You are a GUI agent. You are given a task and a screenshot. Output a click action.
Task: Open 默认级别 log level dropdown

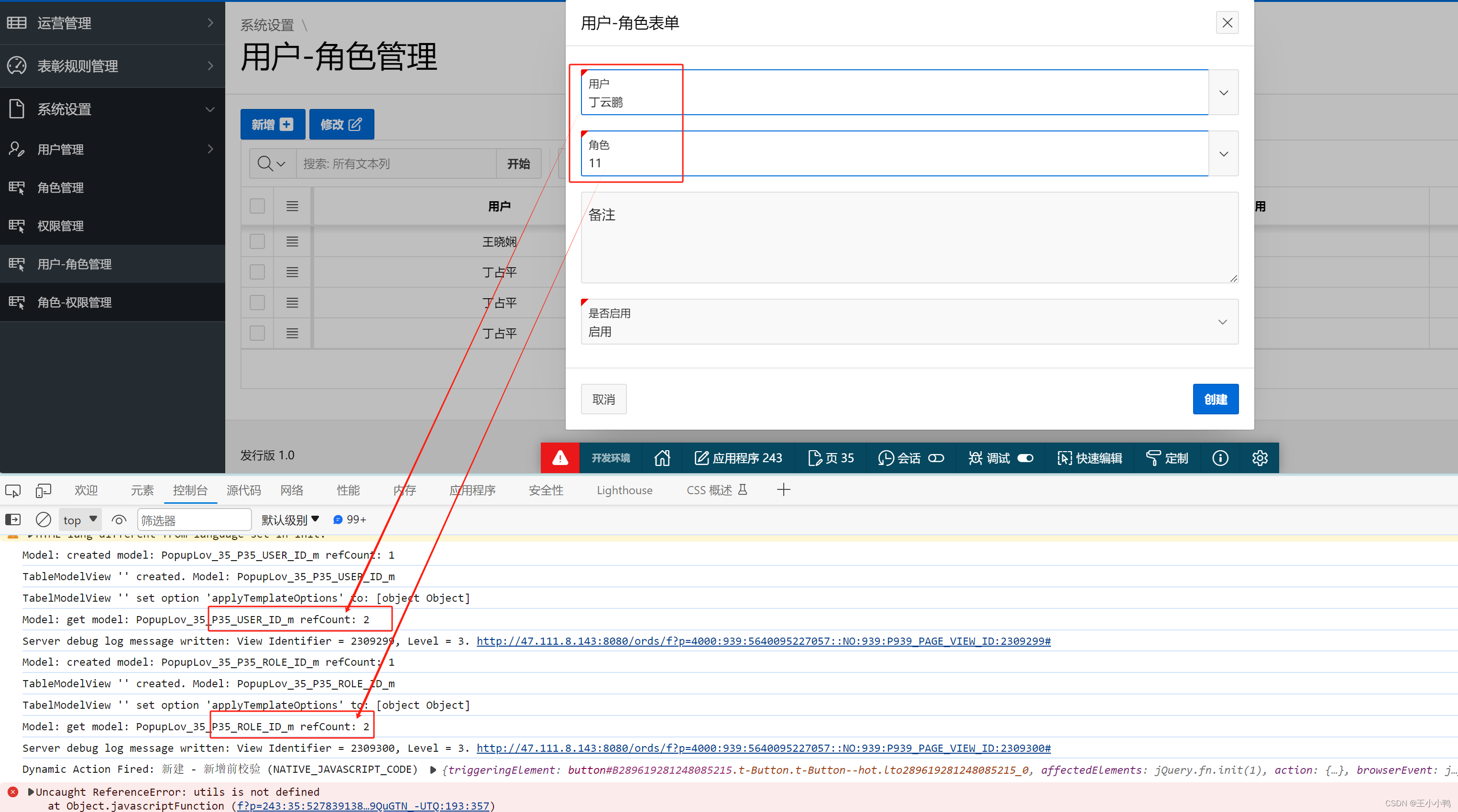(x=290, y=520)
